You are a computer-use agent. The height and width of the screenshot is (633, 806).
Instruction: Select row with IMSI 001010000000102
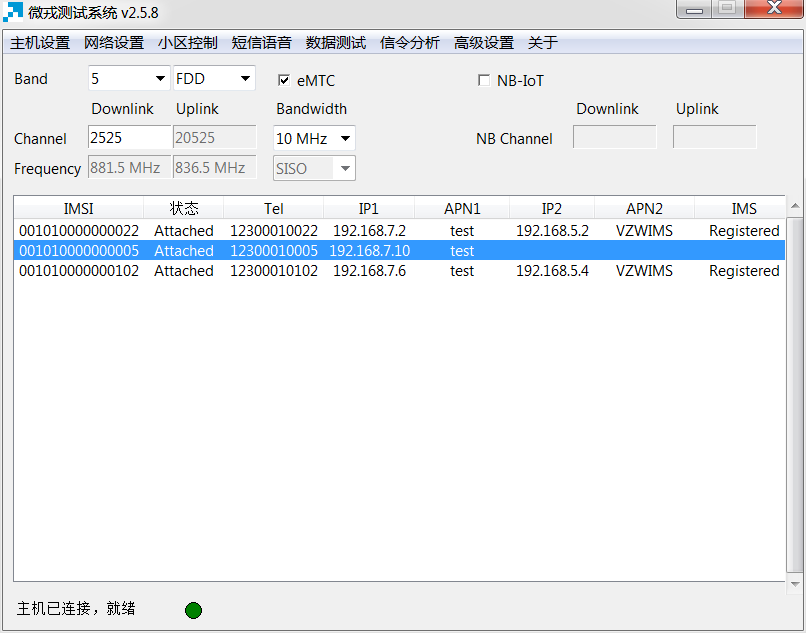[x=399, y=270]
